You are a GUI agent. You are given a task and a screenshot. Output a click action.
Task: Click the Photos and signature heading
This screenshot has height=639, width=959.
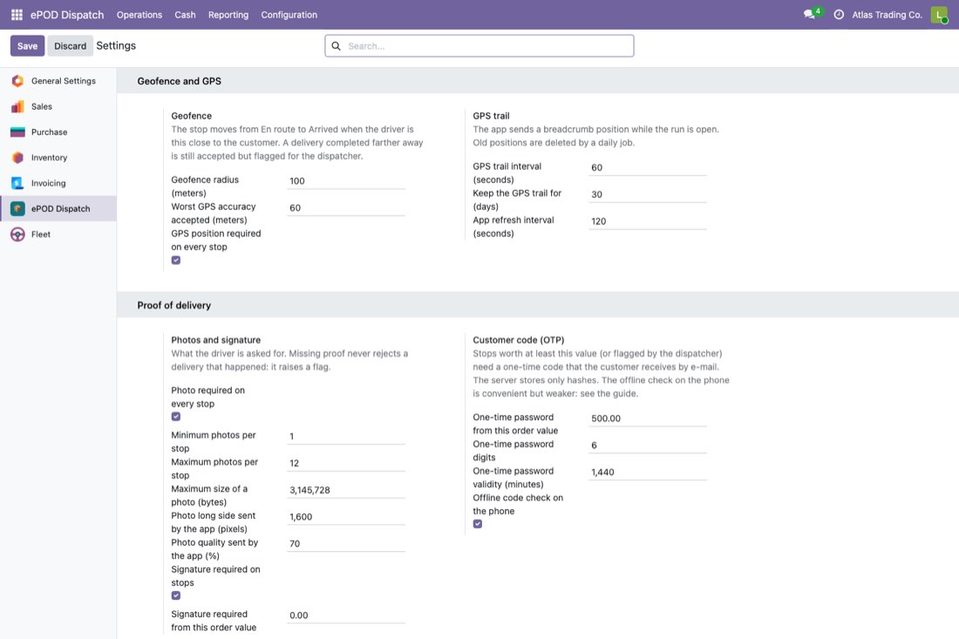[216, 340]
